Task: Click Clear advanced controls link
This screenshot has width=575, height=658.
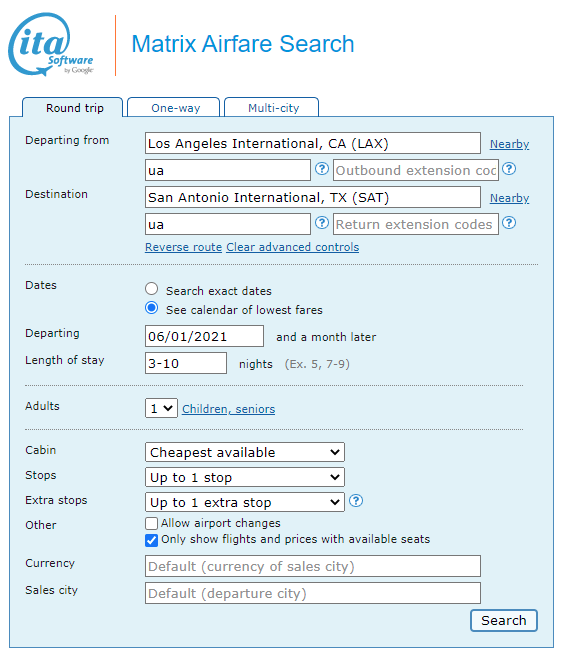Action: (293, 247)
